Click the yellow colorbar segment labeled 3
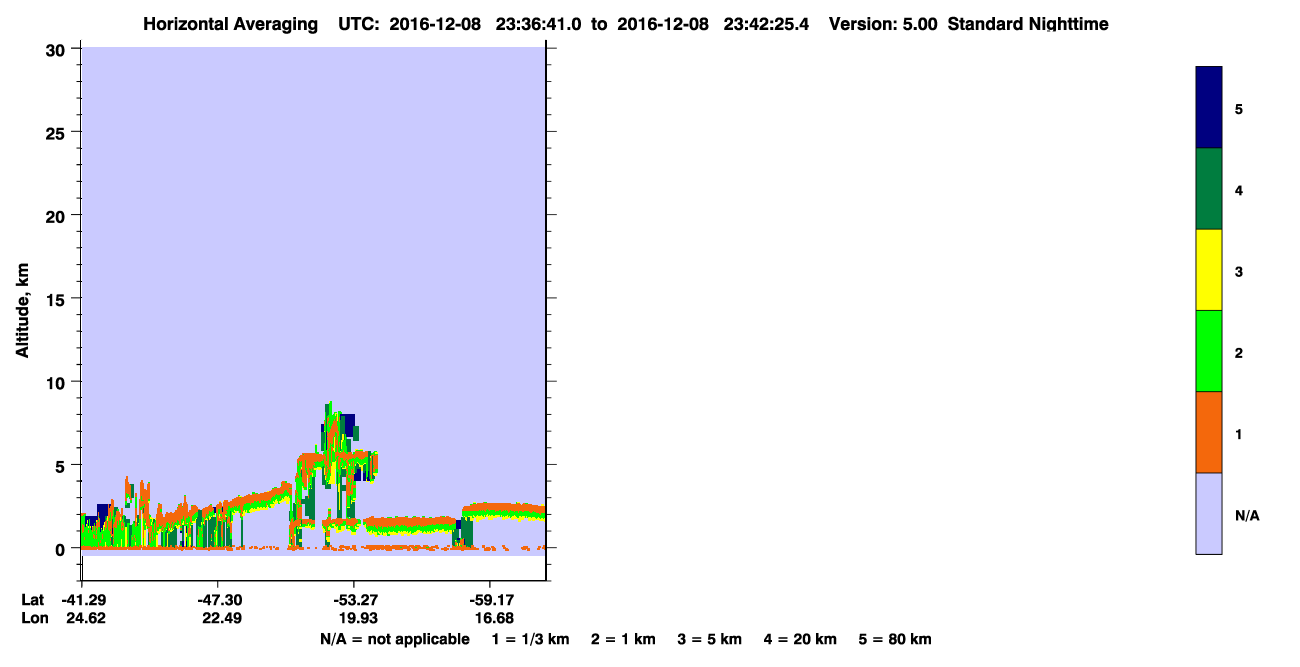Screen dimensions: 1300x667 (x=1209, y=270)
